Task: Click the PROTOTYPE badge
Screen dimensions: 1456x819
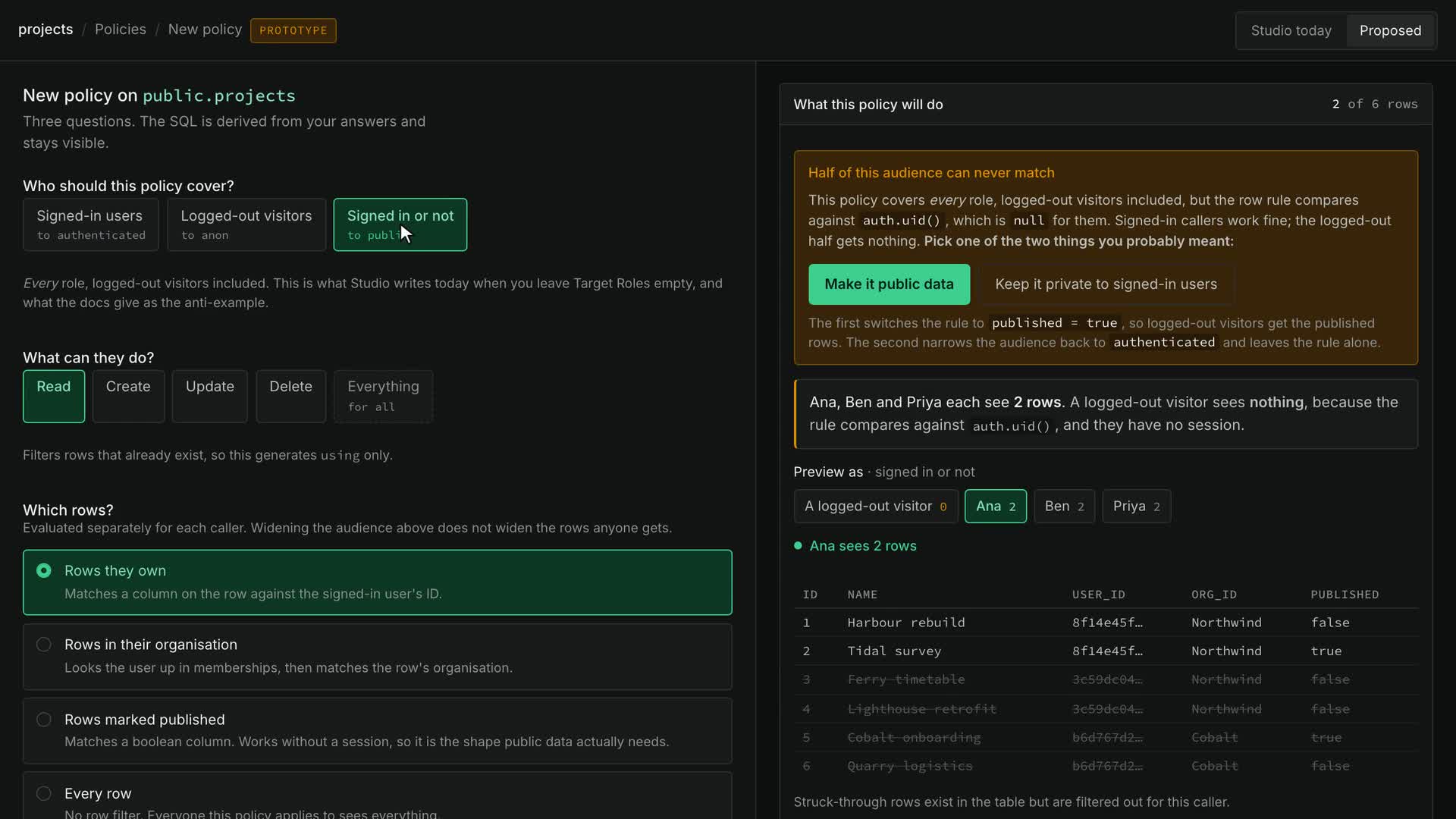Action: click(293, 30)
